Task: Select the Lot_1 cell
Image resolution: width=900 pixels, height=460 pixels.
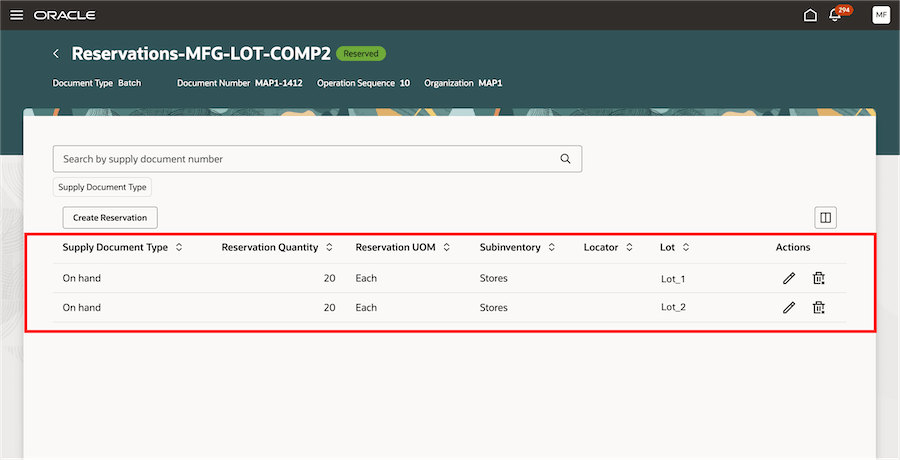Action: (x=673, y=279)
